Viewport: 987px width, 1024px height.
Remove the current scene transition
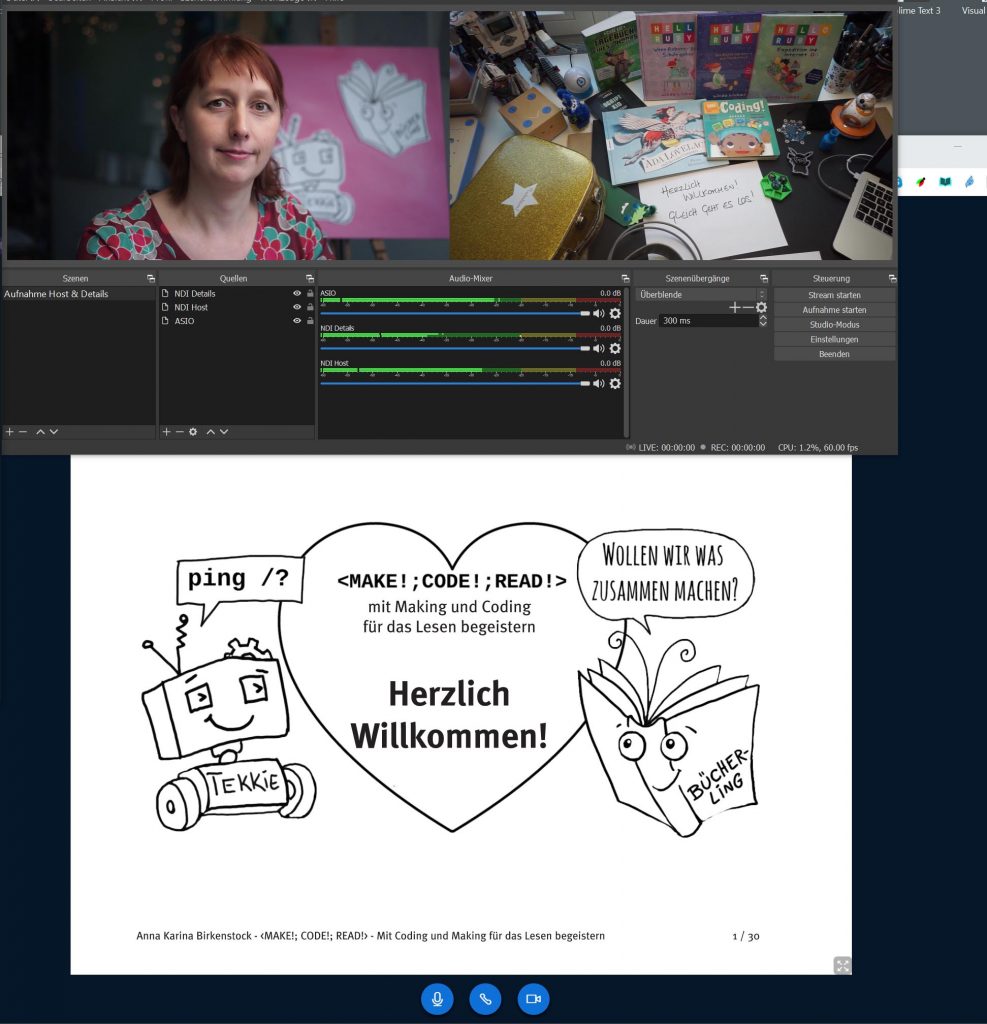(748, 307)
